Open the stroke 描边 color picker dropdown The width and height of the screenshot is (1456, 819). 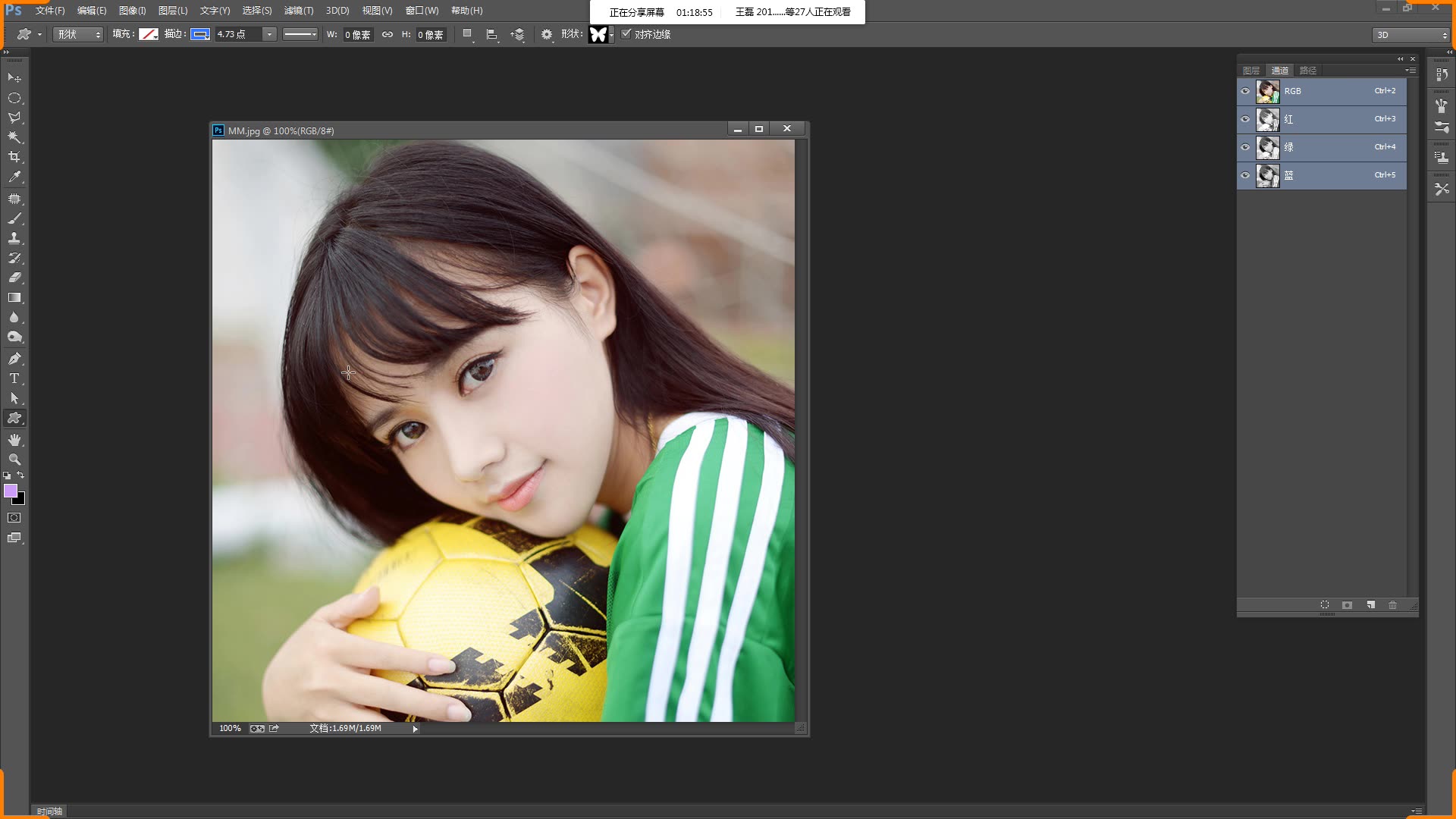tap(200, 34)
